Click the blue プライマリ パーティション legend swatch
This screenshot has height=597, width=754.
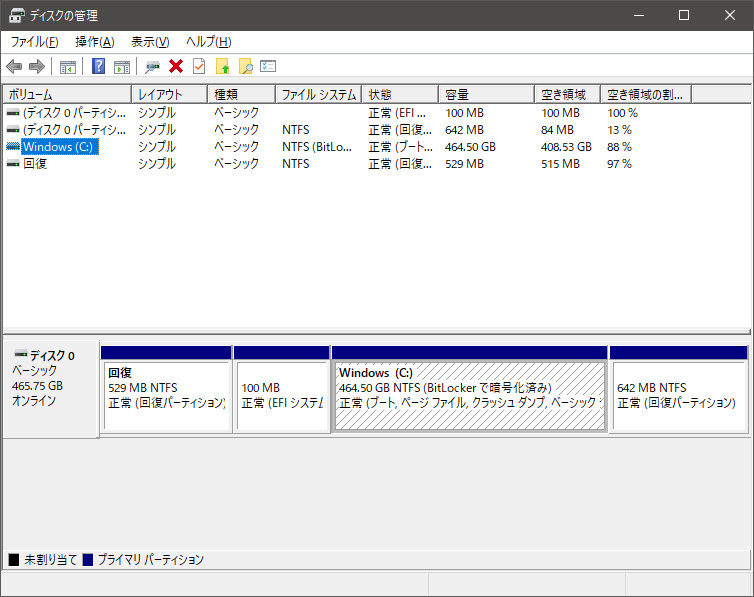(x=88, y=560)
